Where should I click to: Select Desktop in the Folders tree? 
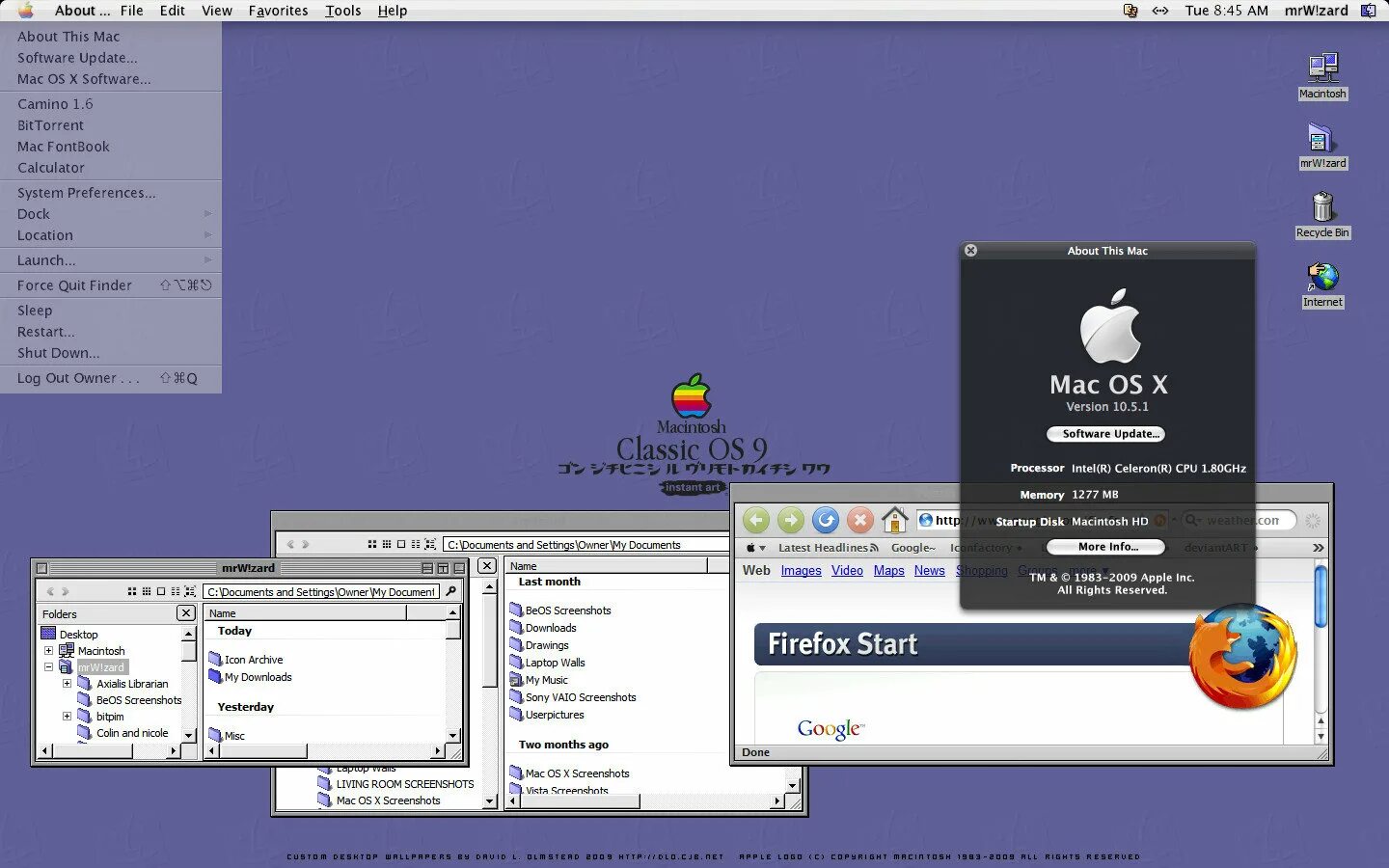(x=69, y=634)
